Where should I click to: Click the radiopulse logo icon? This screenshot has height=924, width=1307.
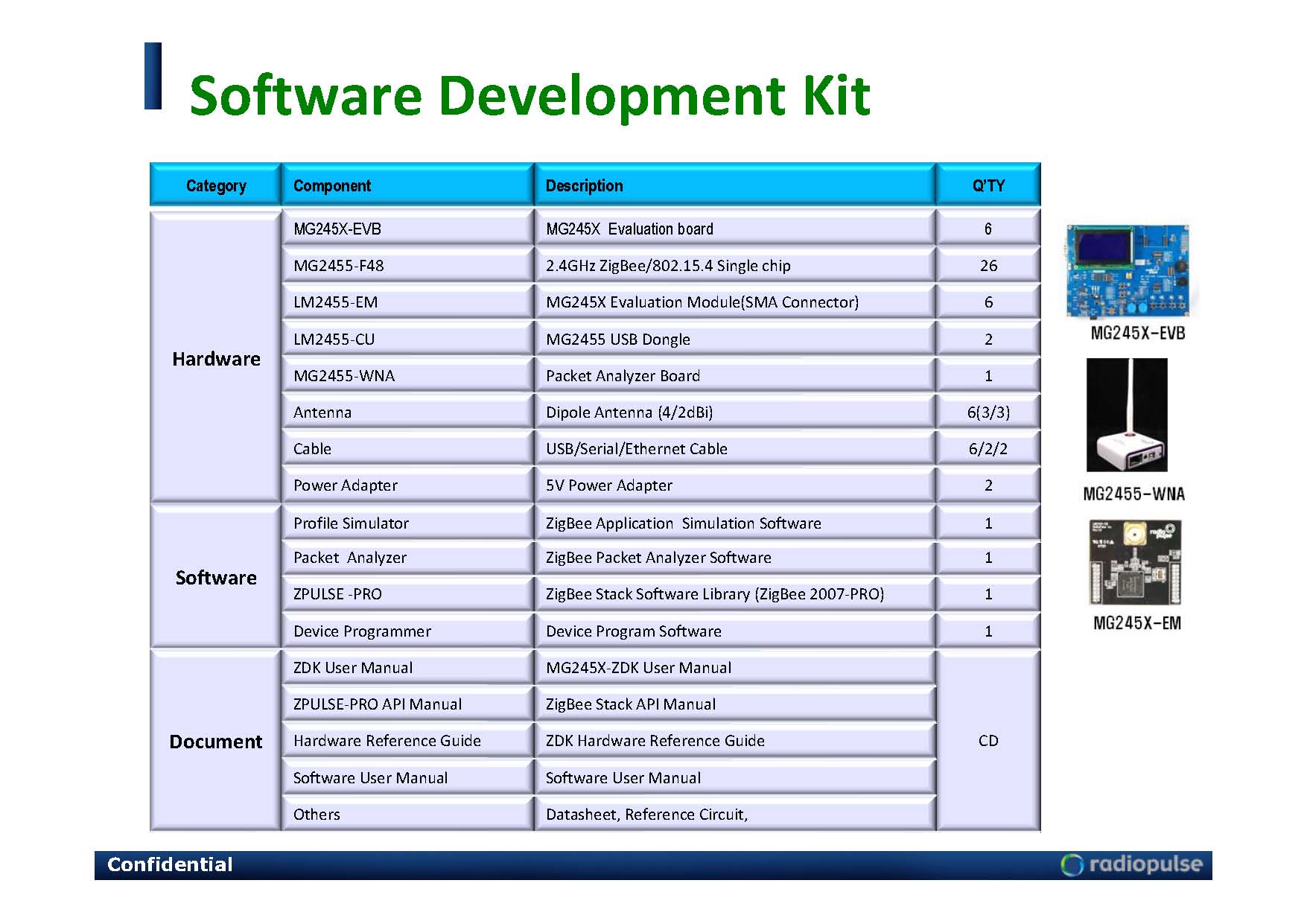click(x=1071, y=864)
